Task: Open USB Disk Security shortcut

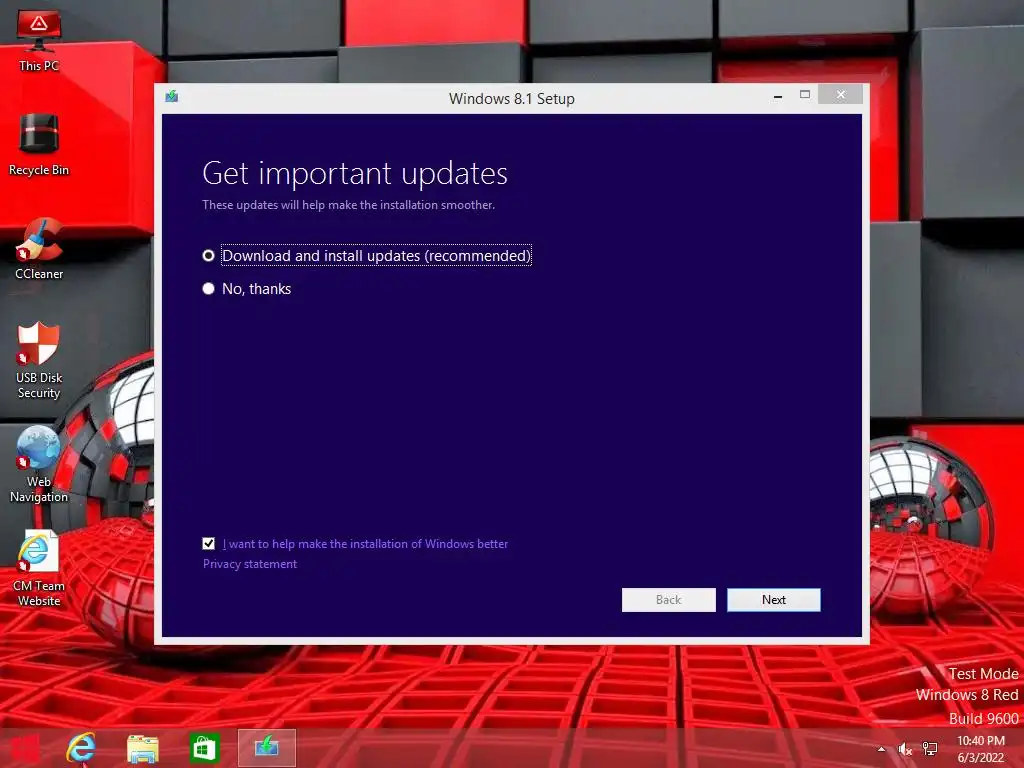Action: click(39, 360)
